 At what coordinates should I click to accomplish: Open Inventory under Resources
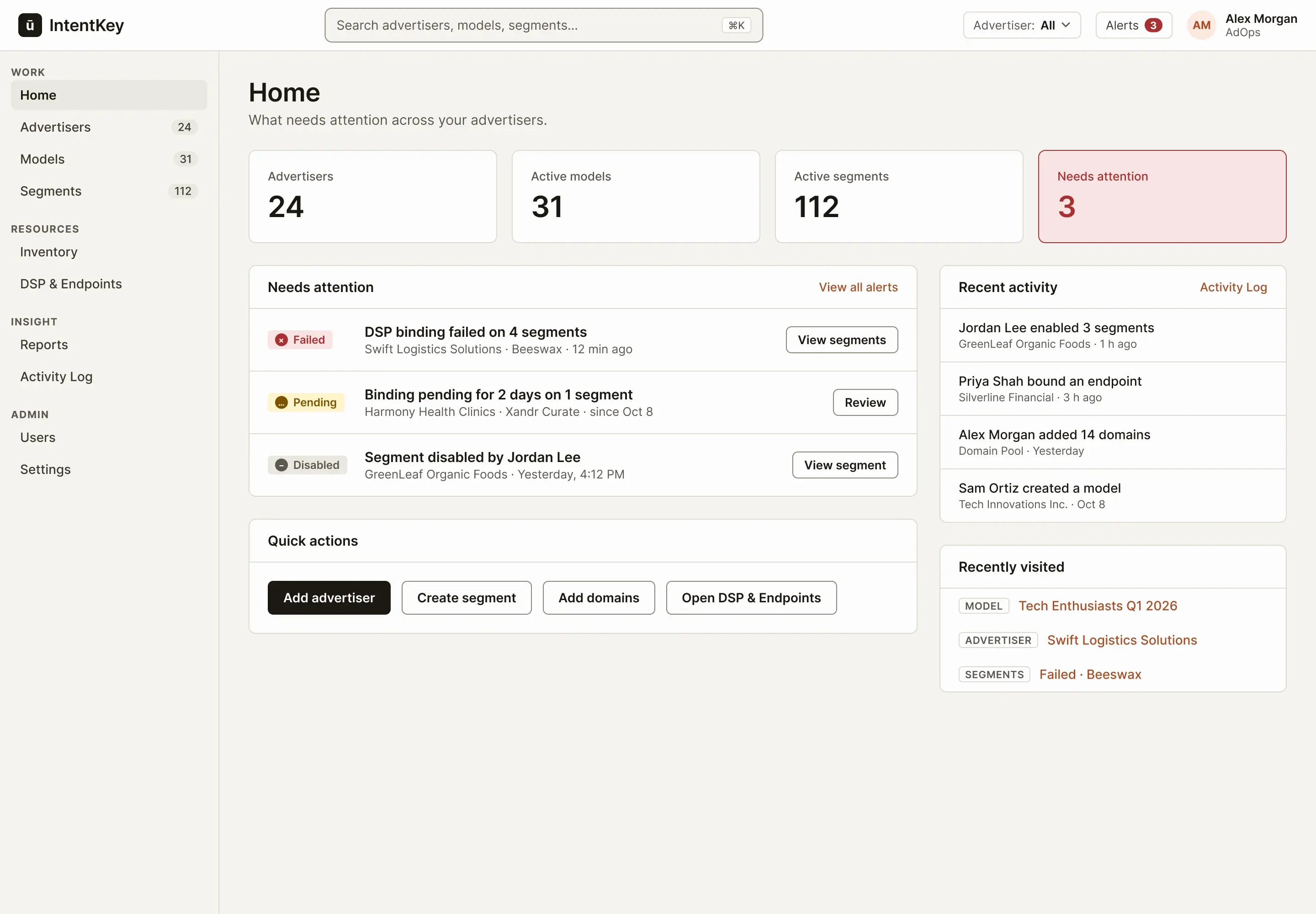(109, 252)
